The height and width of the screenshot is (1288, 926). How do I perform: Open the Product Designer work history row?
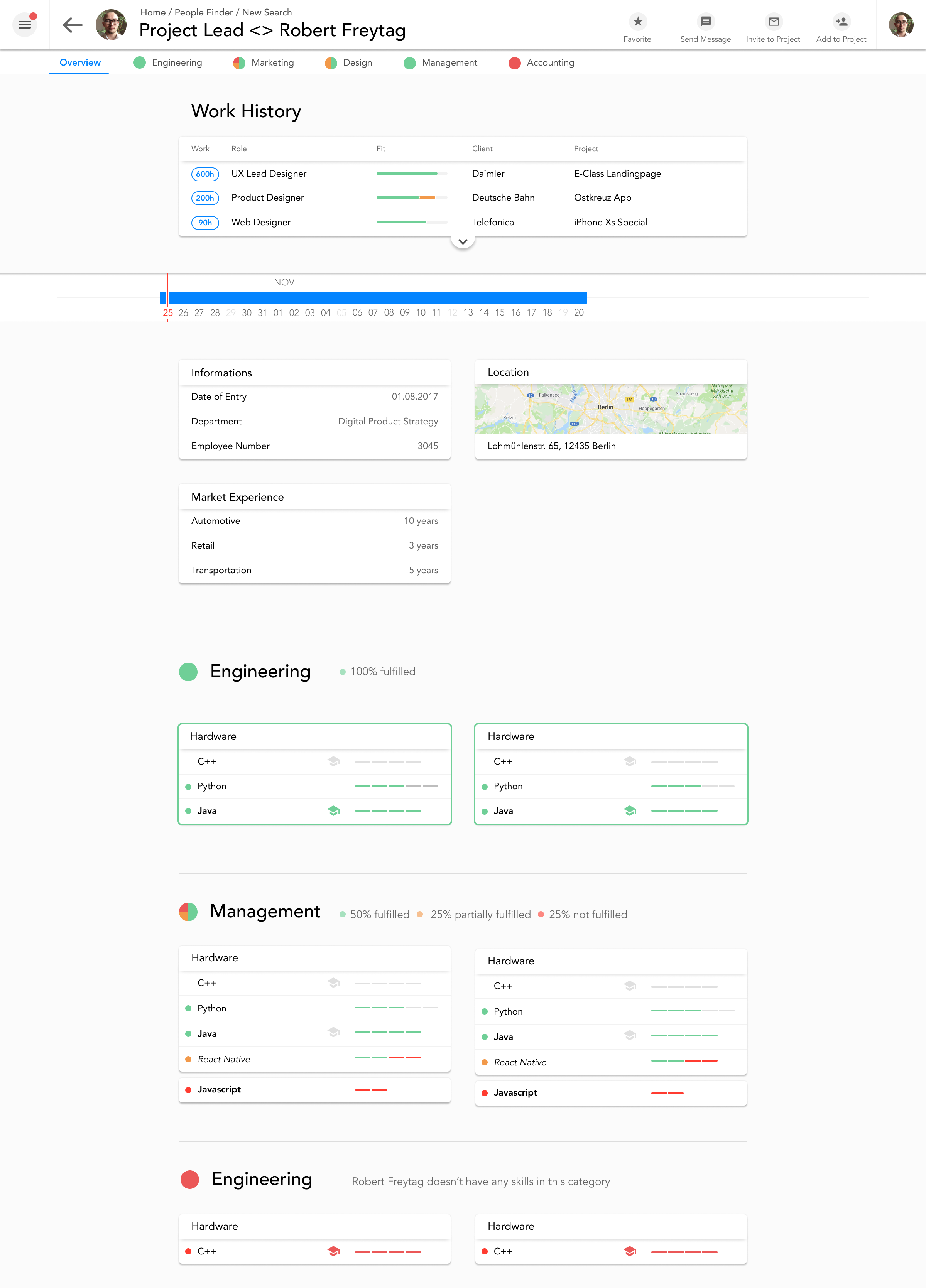click(x=267, y=198)
